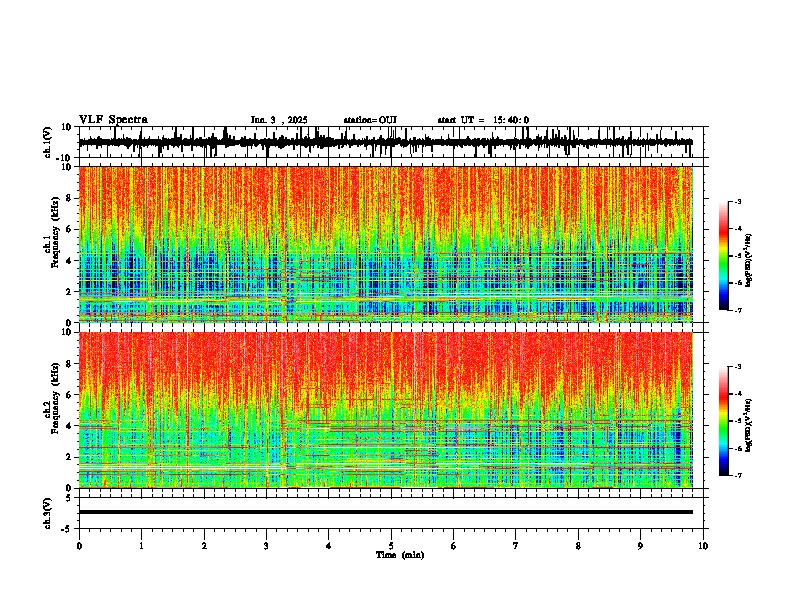Click the 8 kHz tick label on ch.2 spectrogram

[70, 364]
